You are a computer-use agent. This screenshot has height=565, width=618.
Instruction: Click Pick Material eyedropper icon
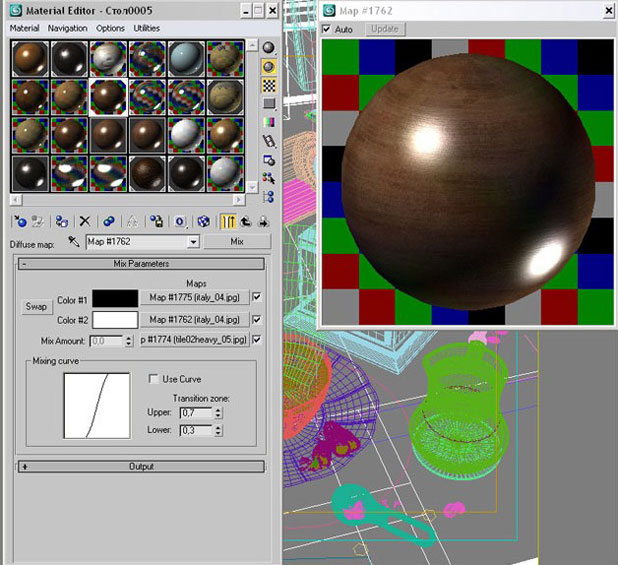(73, 241)
